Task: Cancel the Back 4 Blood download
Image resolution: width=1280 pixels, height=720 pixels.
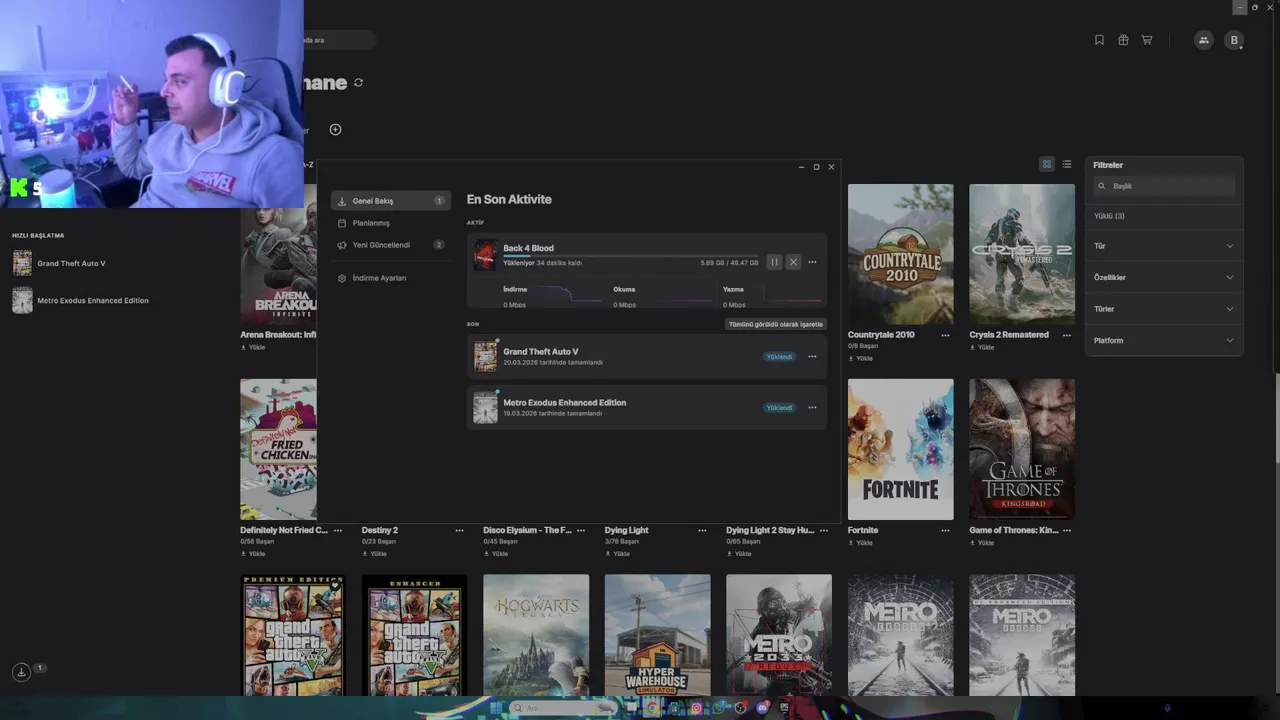Action: (x=793, y=262)
